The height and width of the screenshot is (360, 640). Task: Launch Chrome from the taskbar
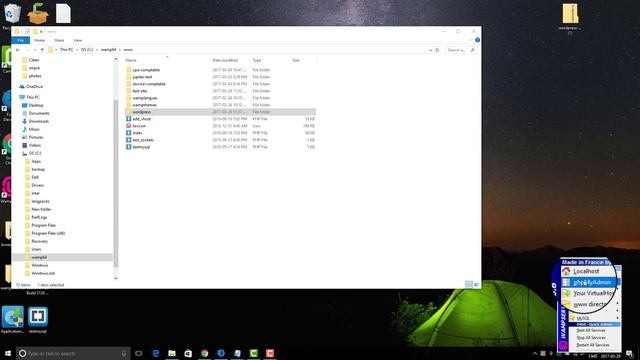[204, 353]
